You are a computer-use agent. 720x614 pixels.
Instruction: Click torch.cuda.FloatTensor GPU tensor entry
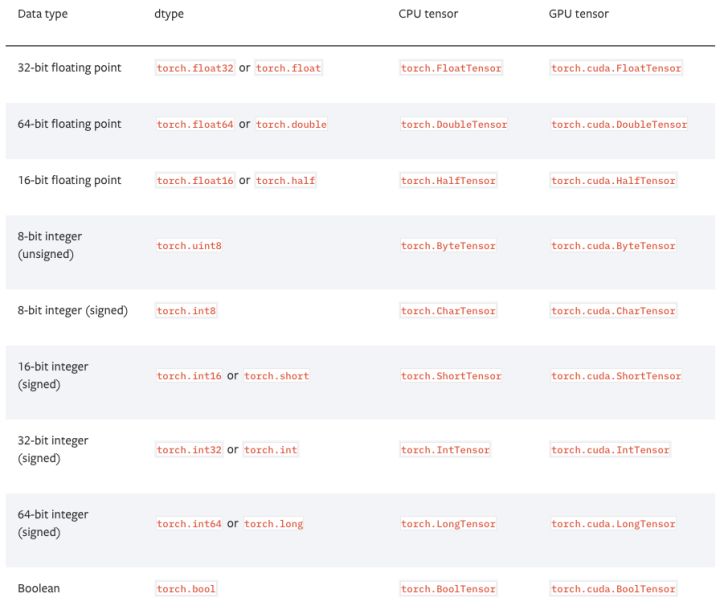[616, 68]
